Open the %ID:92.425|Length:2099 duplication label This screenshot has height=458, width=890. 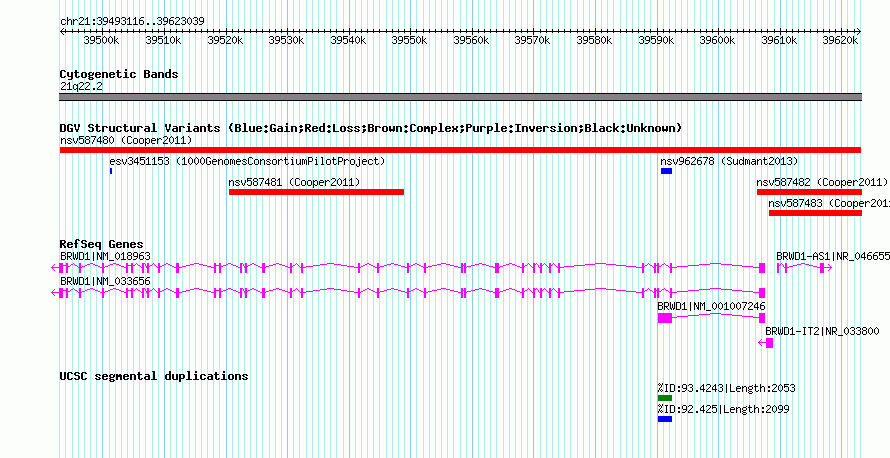(x=724, y=410)
